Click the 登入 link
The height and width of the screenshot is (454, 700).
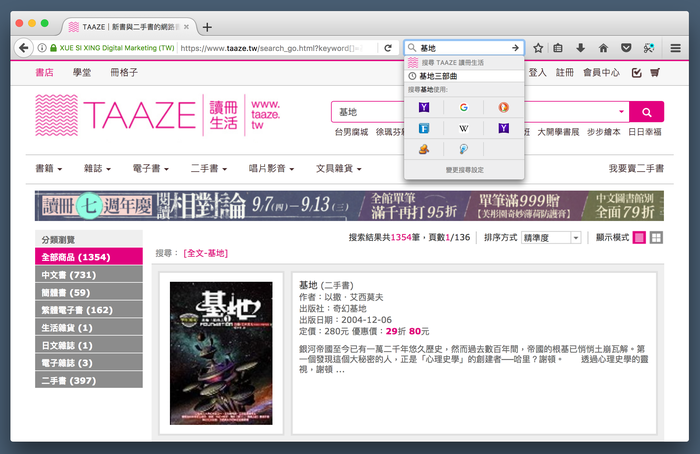point(538,72)
